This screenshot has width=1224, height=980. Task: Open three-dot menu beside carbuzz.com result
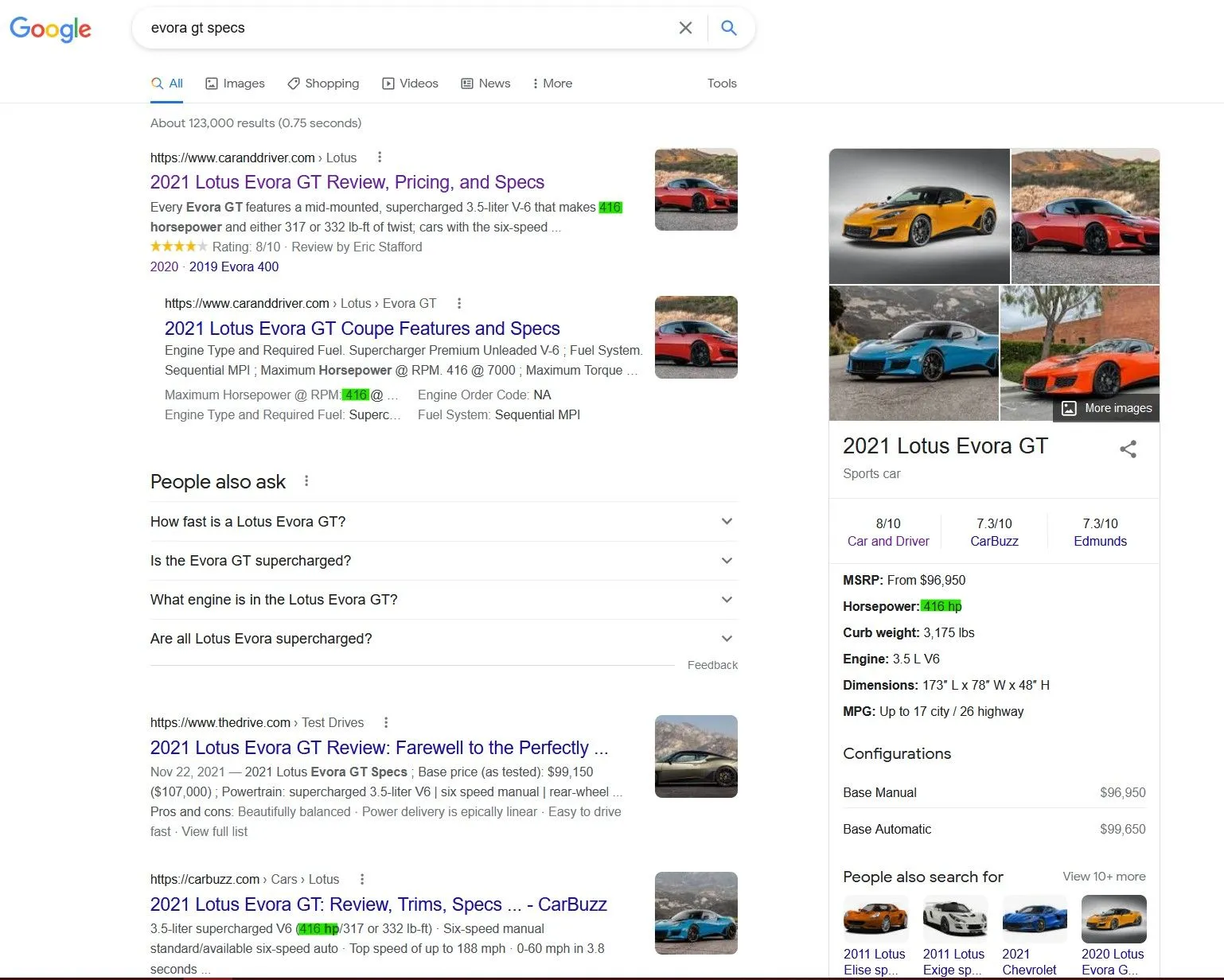[x=362, y=879]
